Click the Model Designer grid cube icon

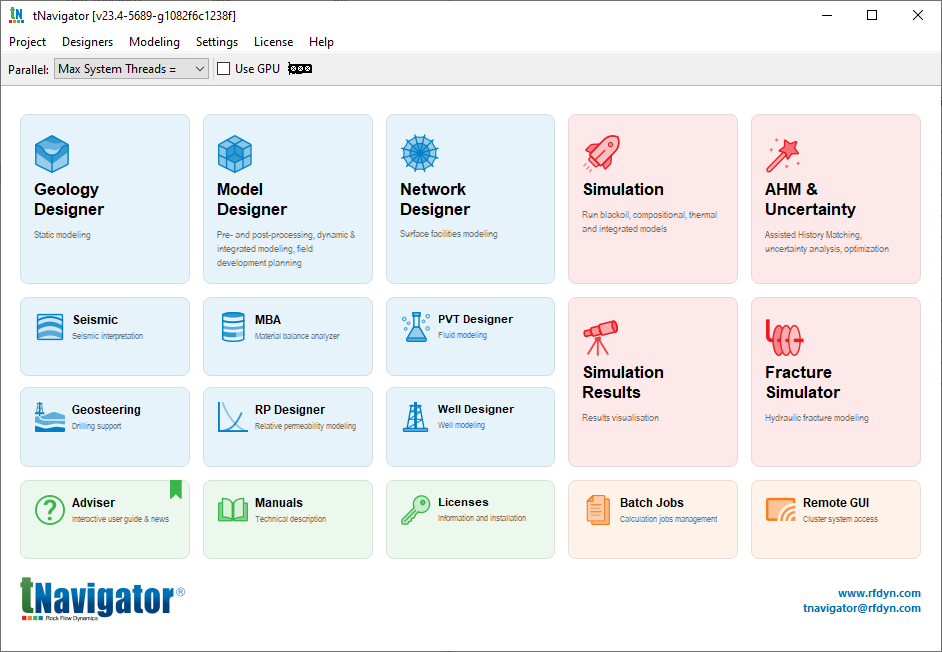(x=234, y=153)
